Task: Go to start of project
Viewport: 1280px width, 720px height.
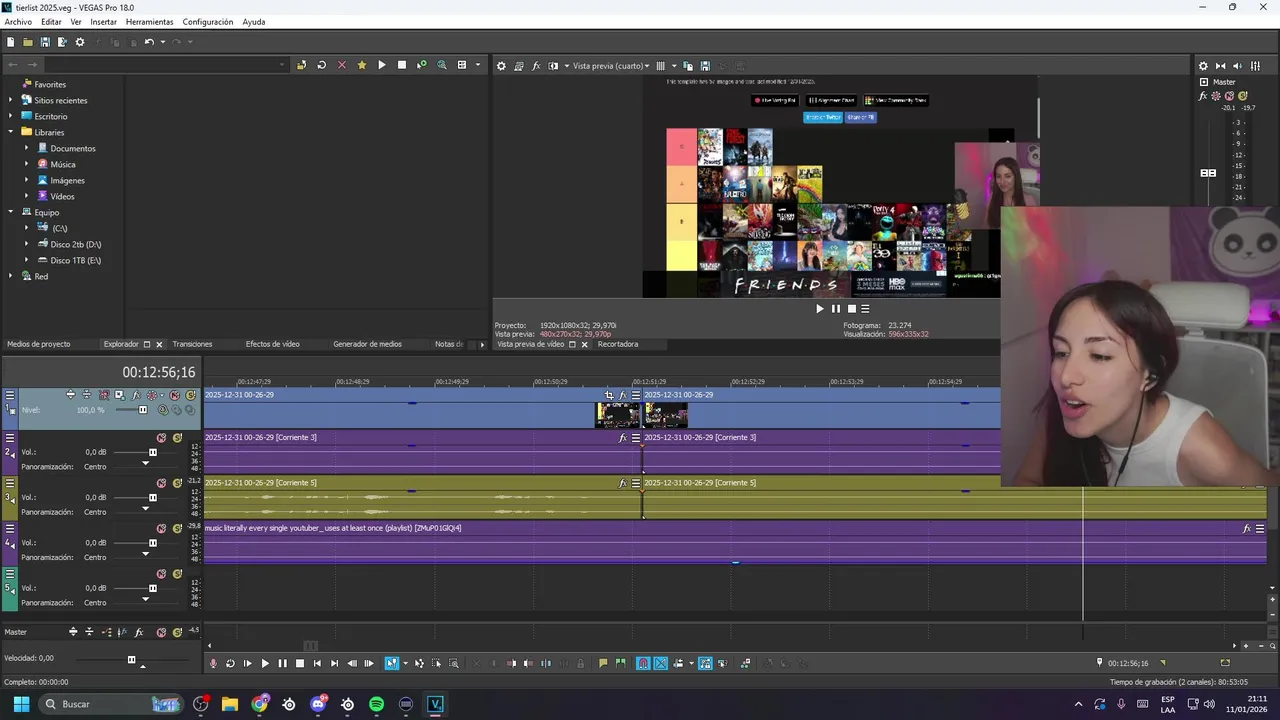Action: (317, 663)
